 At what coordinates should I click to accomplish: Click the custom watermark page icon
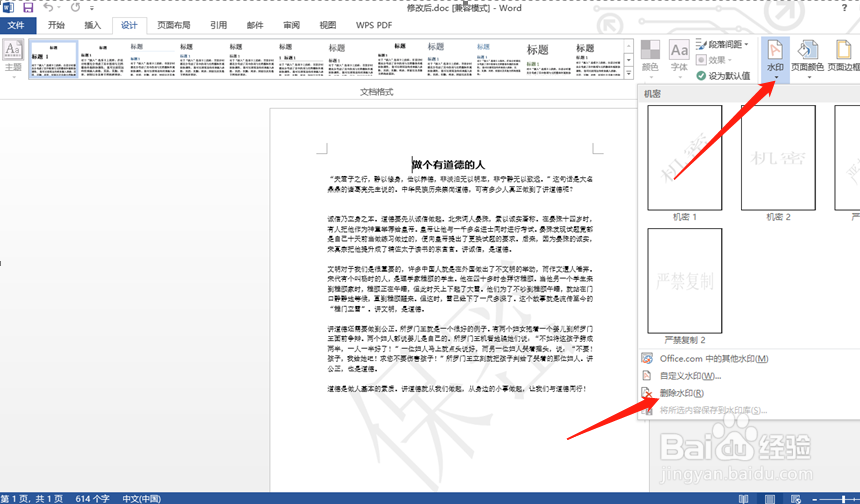(x=647, y=376)
